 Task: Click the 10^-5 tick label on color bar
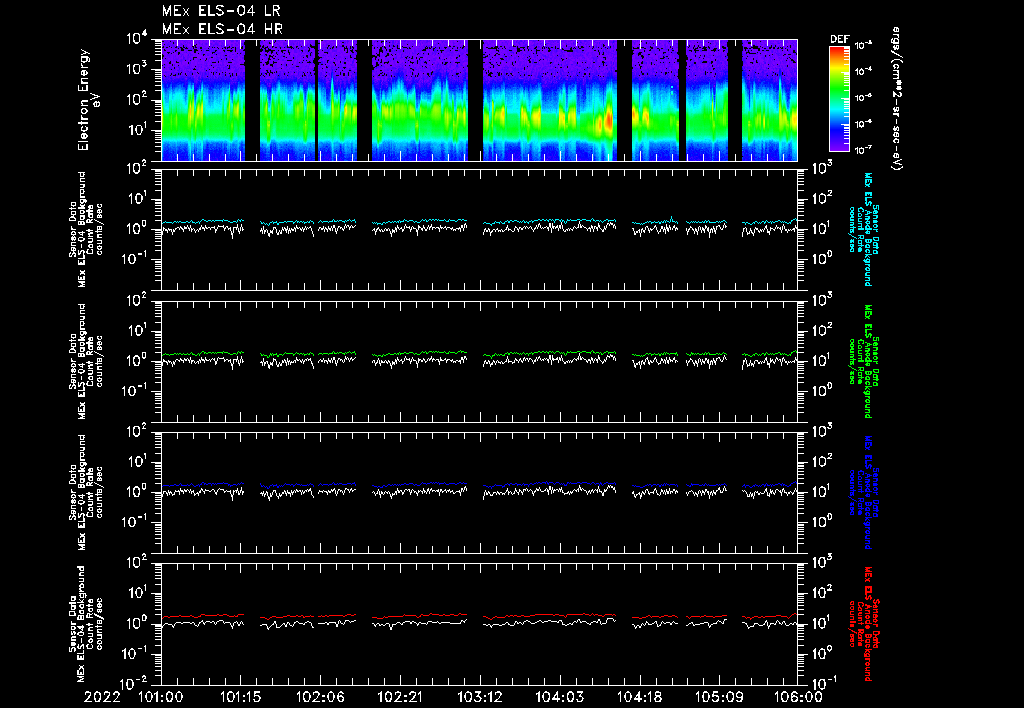tap(863, 98)
